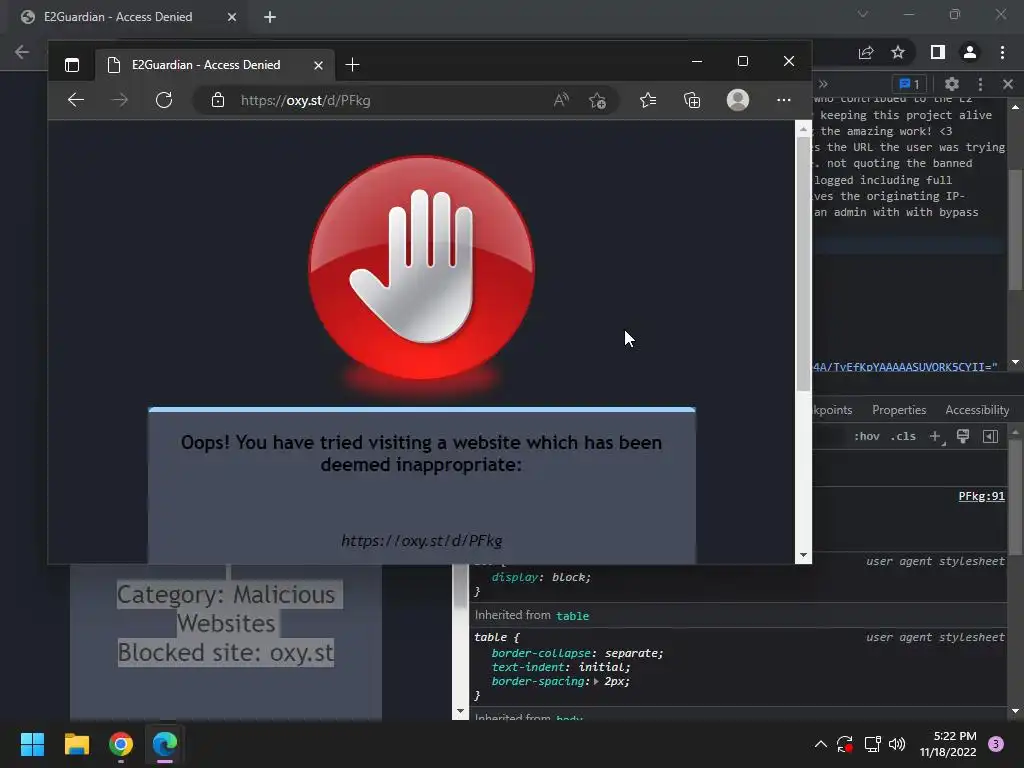The image size is (1024, 768).
Task: Click Edge page vertical scrollbar thumb
Action: (803, 263)
